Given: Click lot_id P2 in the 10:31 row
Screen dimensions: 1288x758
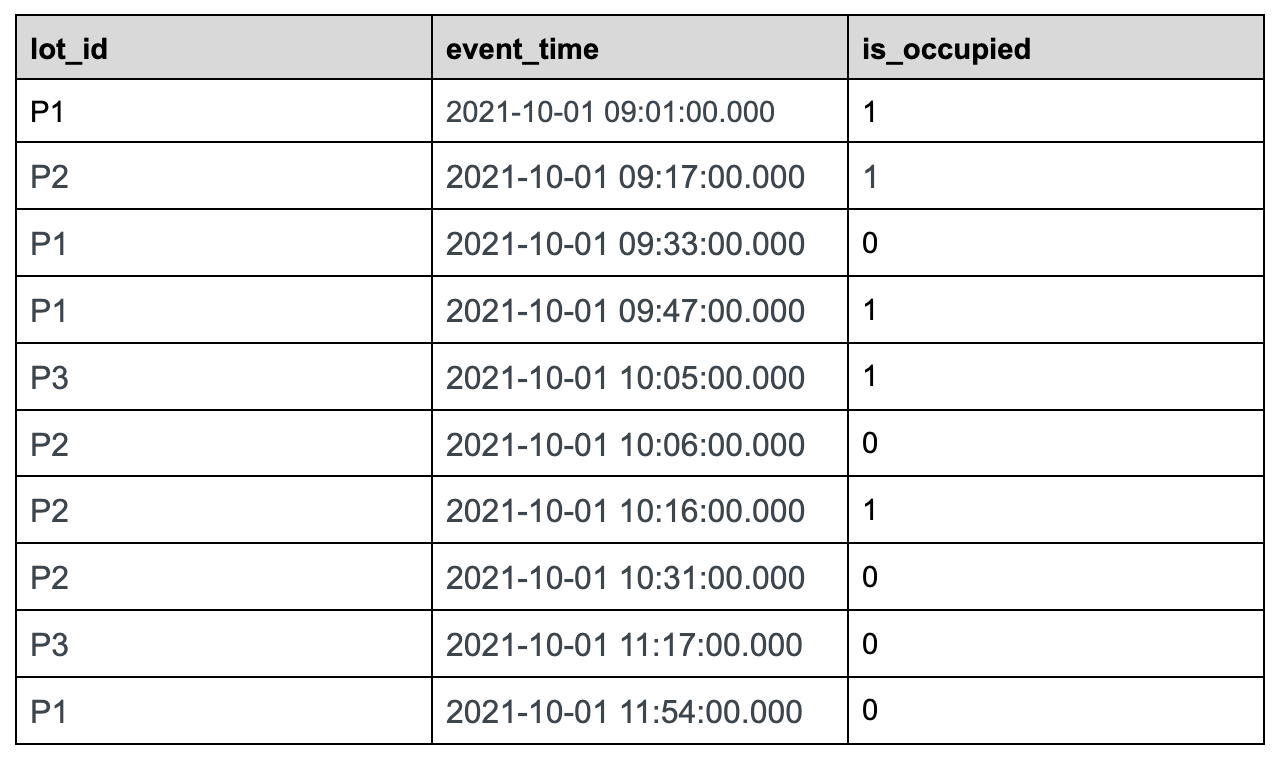Looking at the screenshot, I should (x=49, y=578).
